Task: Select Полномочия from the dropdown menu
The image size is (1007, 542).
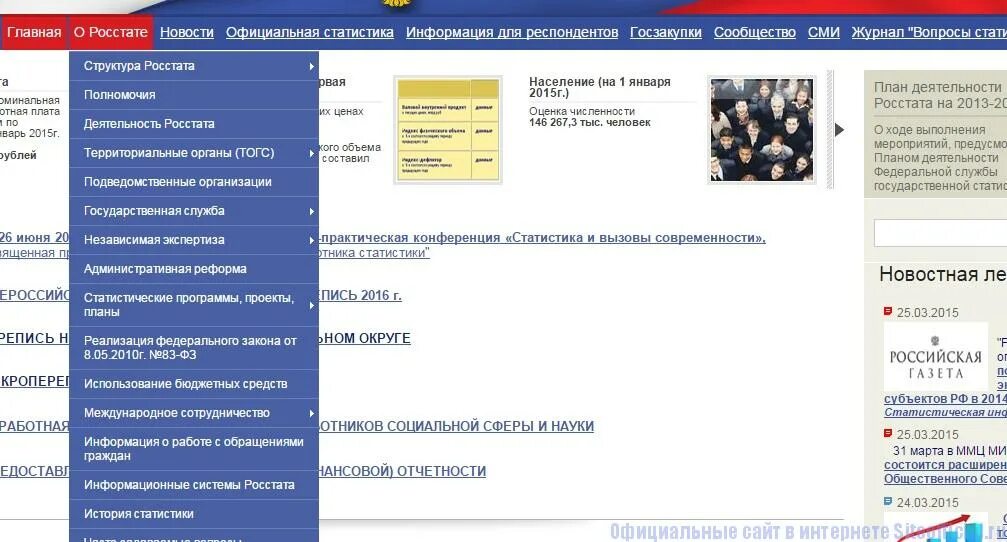Action: coord(194,95)
